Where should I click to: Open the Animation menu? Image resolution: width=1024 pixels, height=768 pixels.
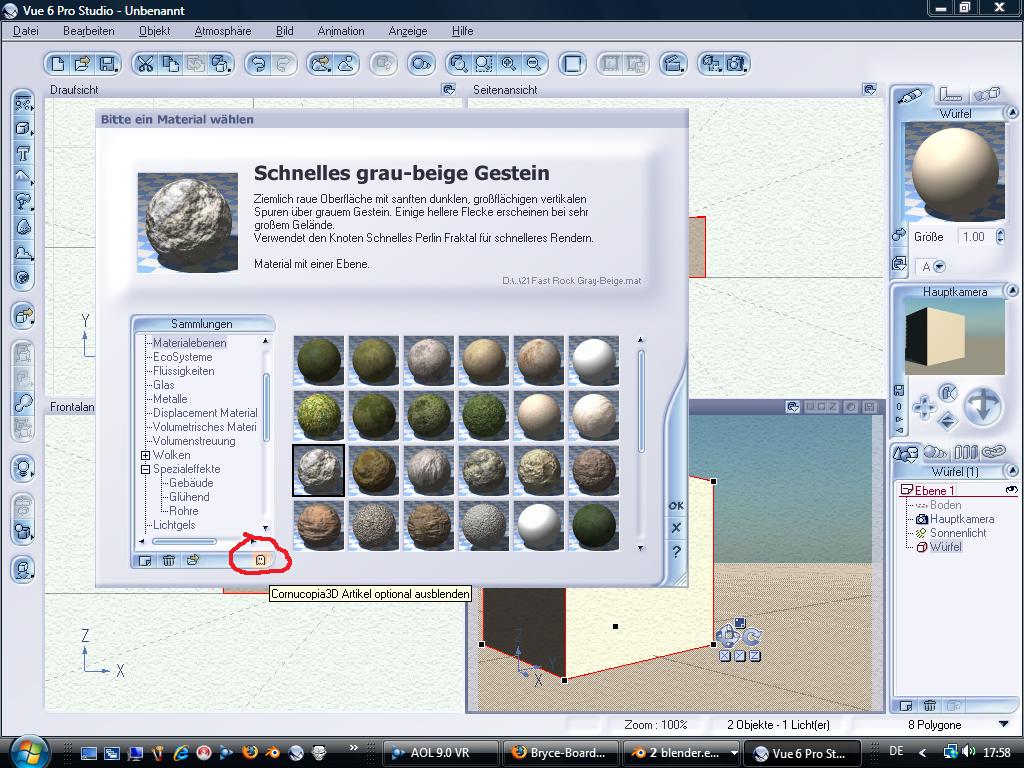pos(341,31)
